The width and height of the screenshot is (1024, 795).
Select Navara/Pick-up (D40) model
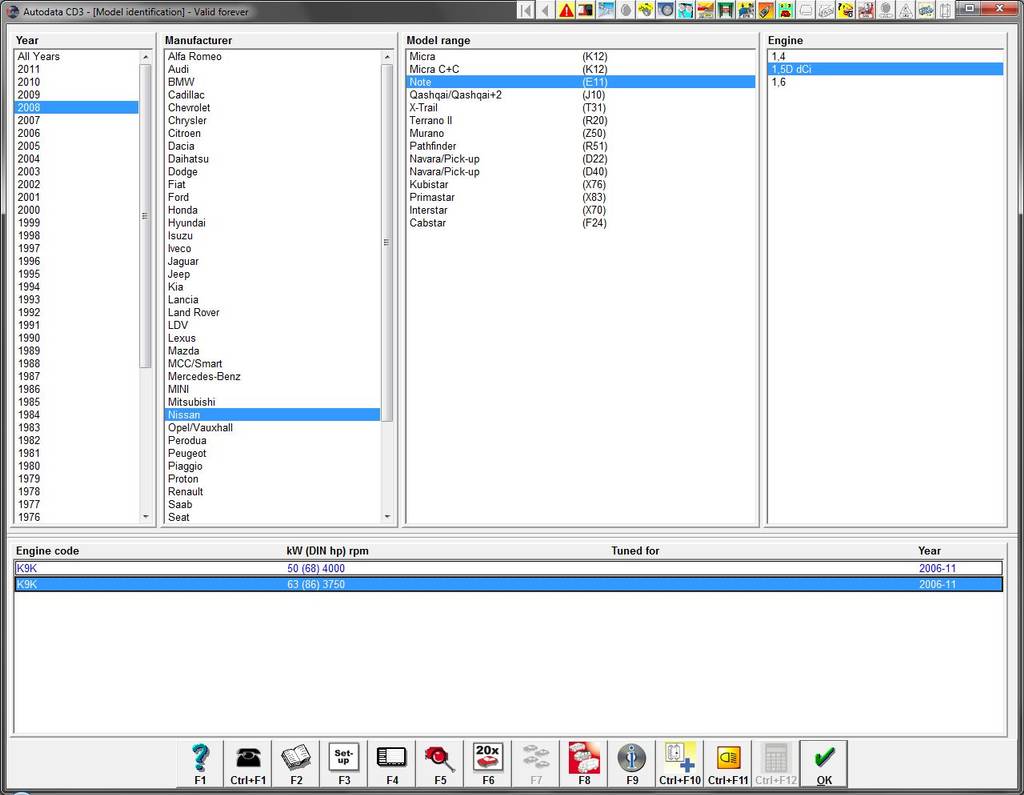[x=581, y=172]
